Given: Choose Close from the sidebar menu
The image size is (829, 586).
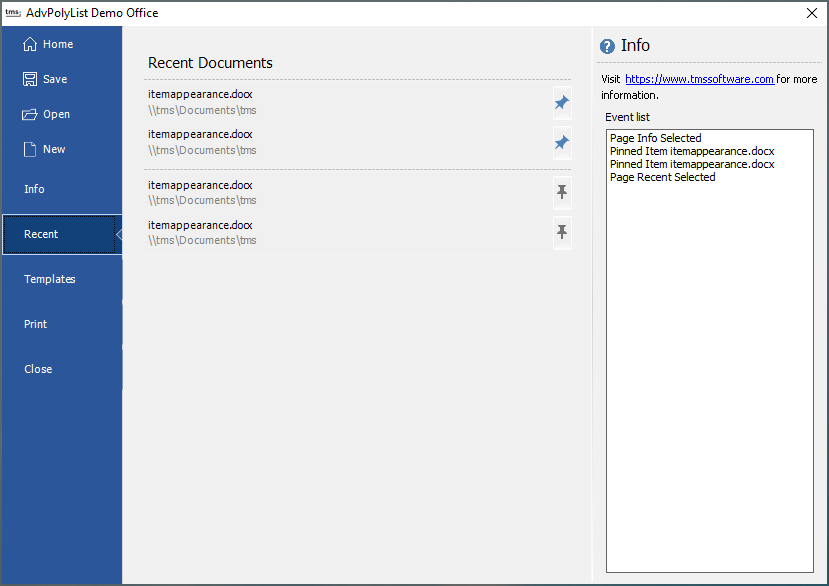Looking at the screenshot, I should pos(38,369).
